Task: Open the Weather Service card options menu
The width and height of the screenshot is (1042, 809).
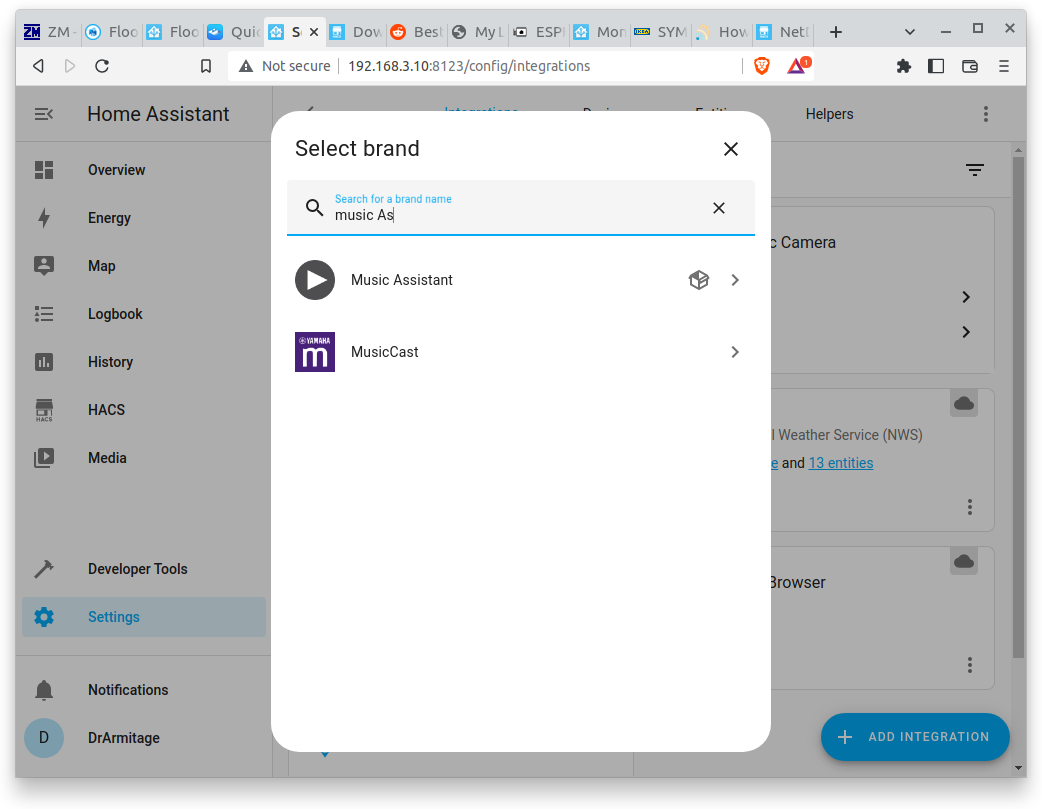Action: (970, 507)
